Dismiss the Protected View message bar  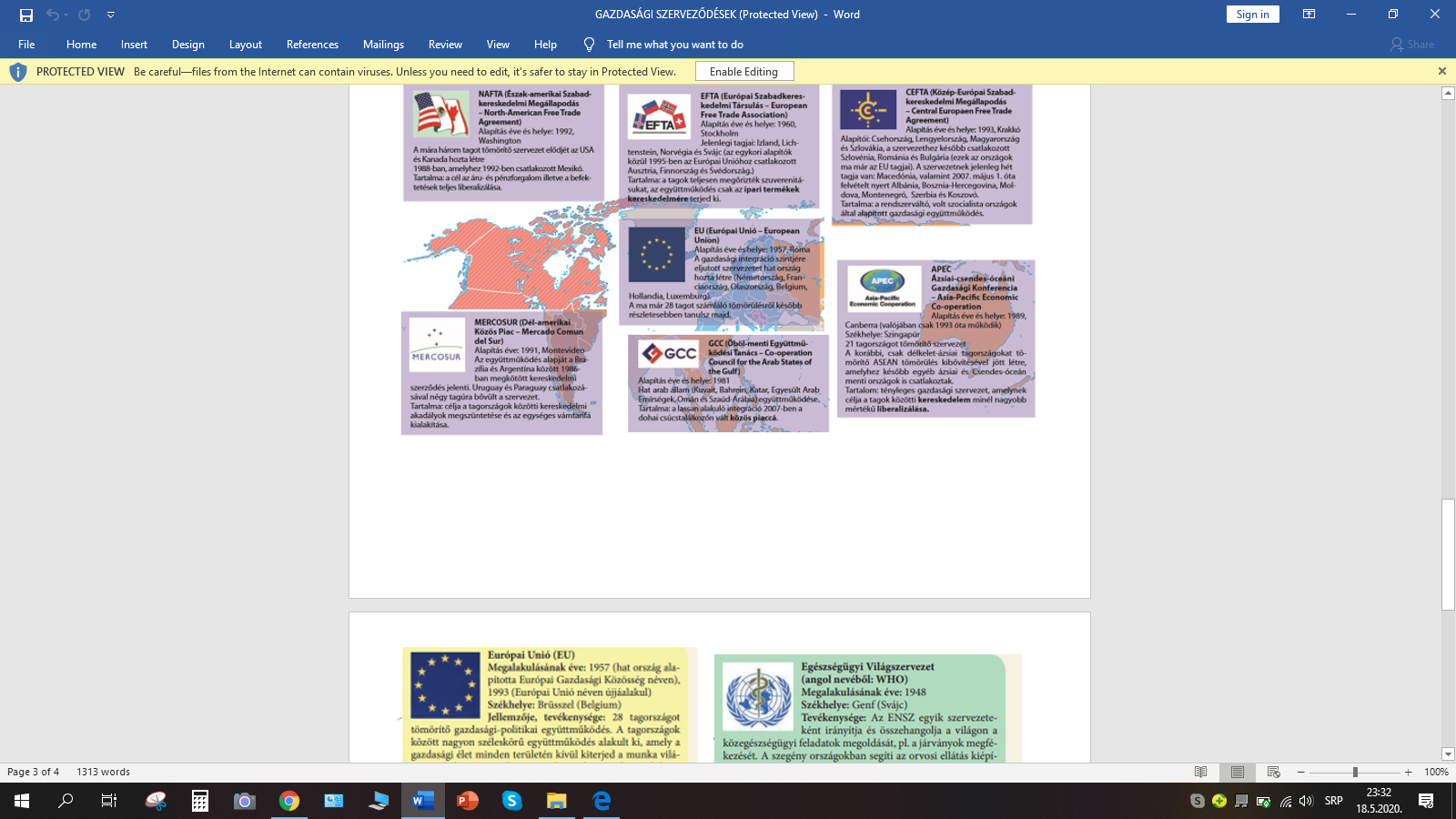point(1441,71)
